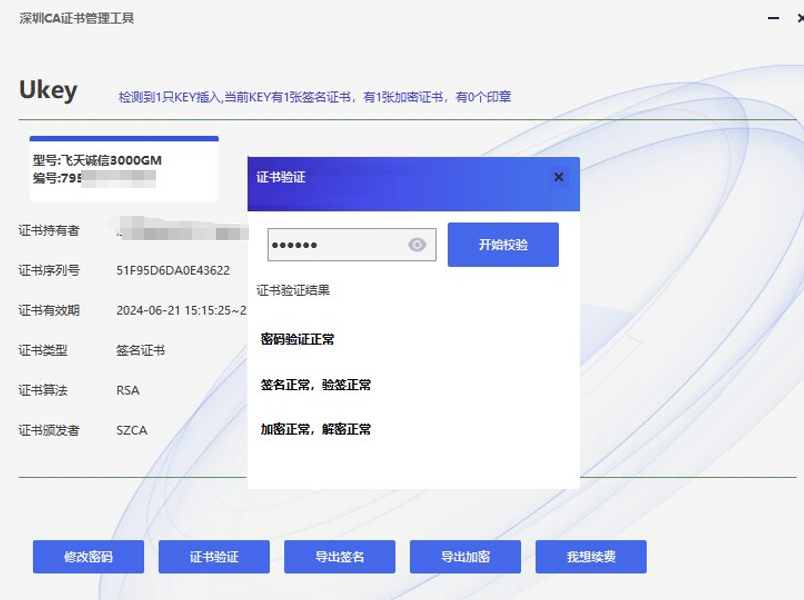Click the 密码验证正常 result line
Image resolution: width=804 pixels, height=600 pixels.
point(297,339)
